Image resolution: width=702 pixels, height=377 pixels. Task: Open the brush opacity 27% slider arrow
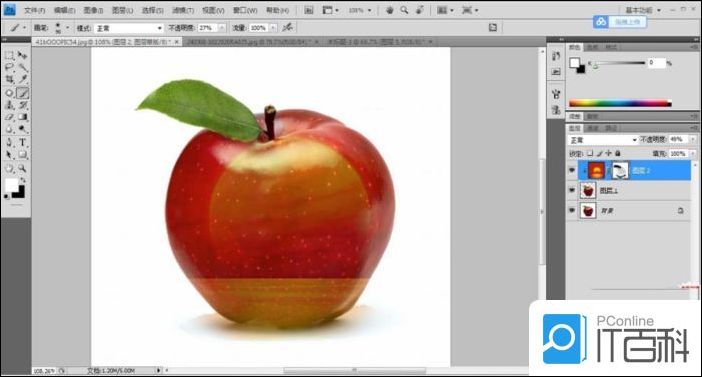(222, 28)
